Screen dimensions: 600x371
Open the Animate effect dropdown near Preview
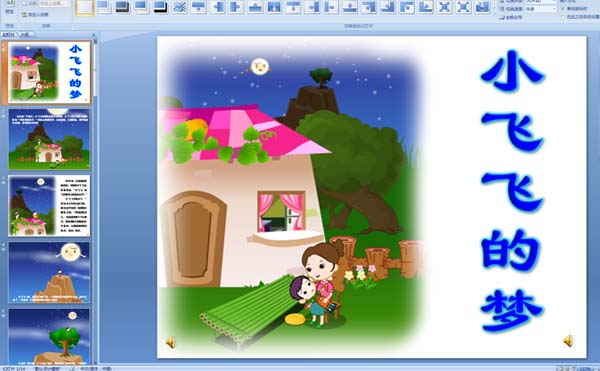[x=55, y=3]
